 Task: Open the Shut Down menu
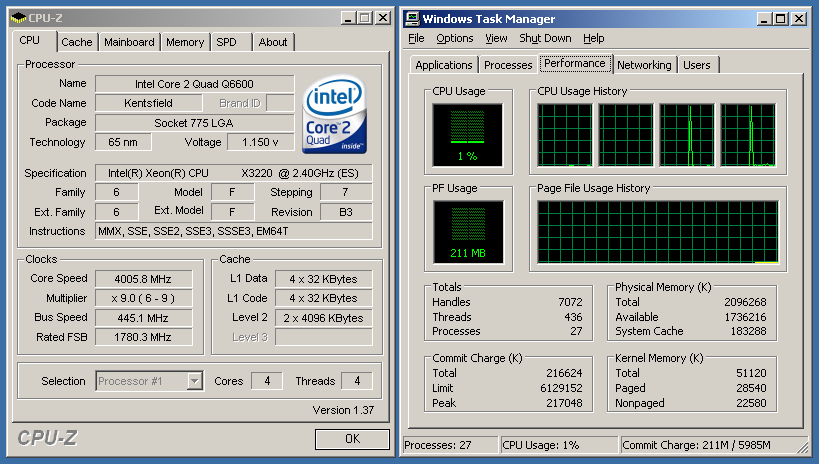coord(545,38)
